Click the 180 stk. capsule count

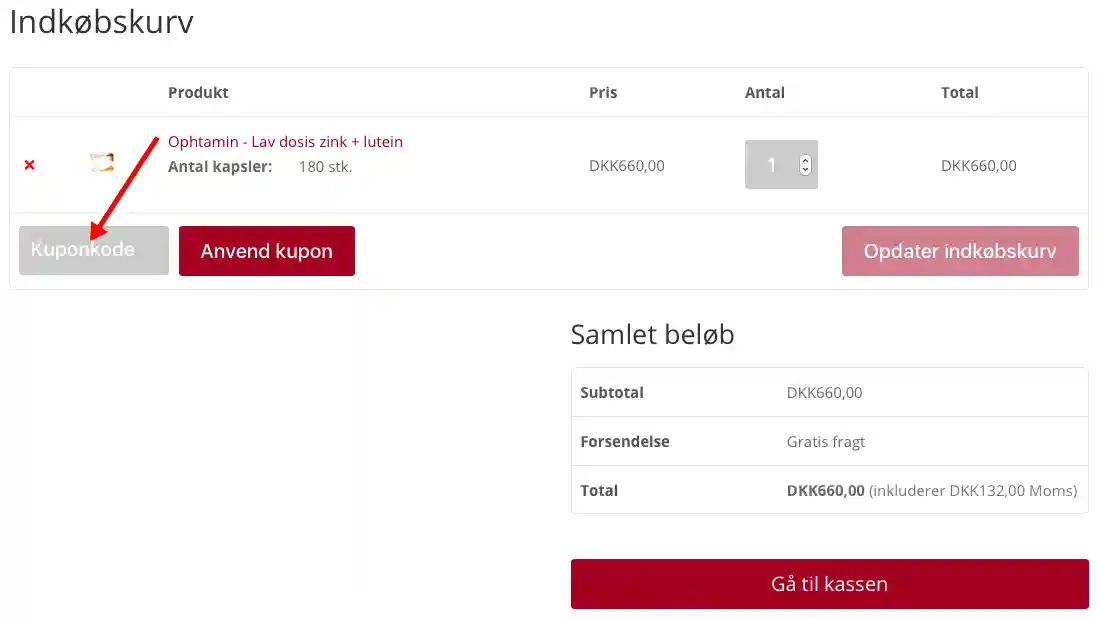325,167
